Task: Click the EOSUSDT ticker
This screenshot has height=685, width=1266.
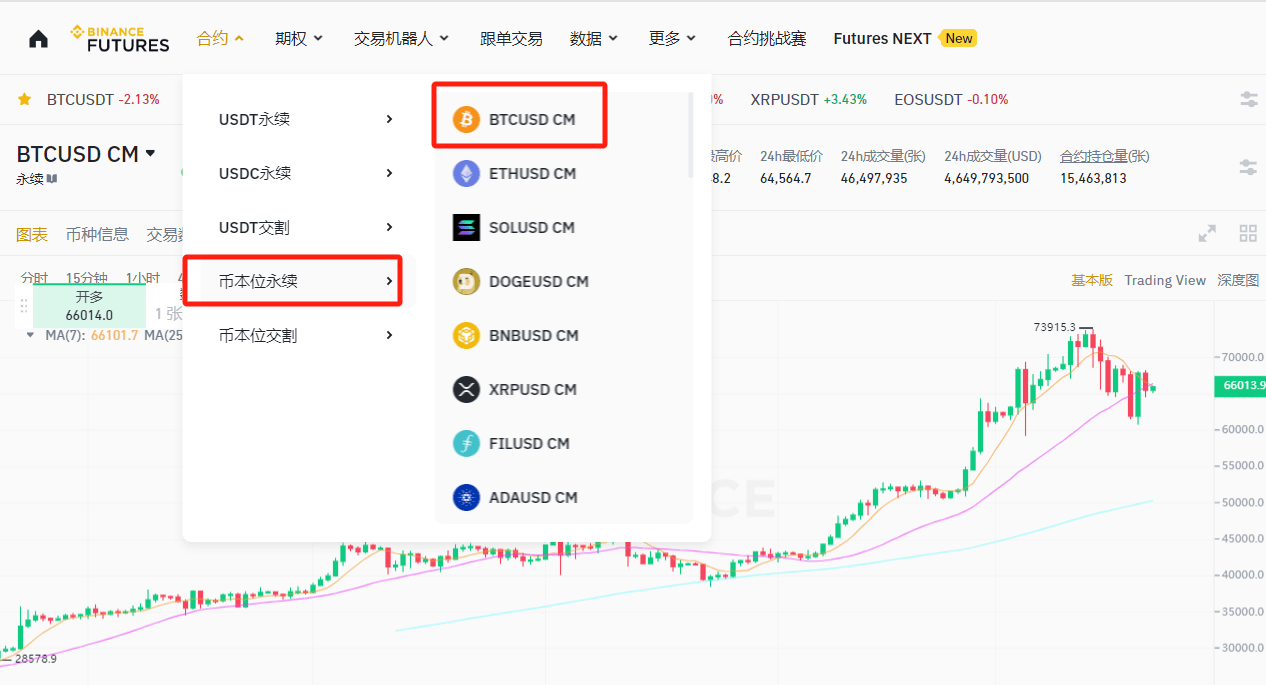Action: [951, 99]
